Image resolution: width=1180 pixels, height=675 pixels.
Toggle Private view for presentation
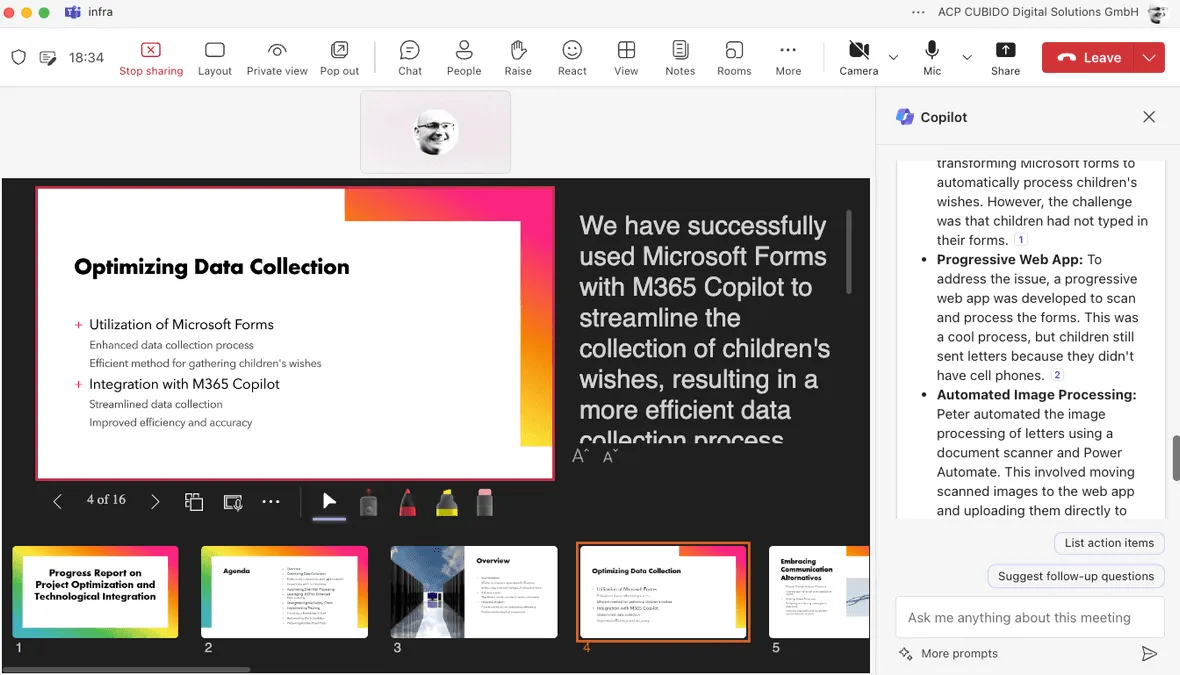coord(277,57)
